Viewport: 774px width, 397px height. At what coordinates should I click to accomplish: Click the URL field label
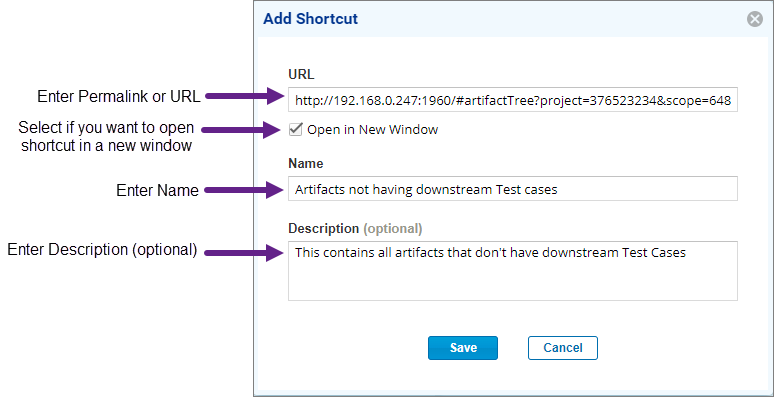(301, 75)
